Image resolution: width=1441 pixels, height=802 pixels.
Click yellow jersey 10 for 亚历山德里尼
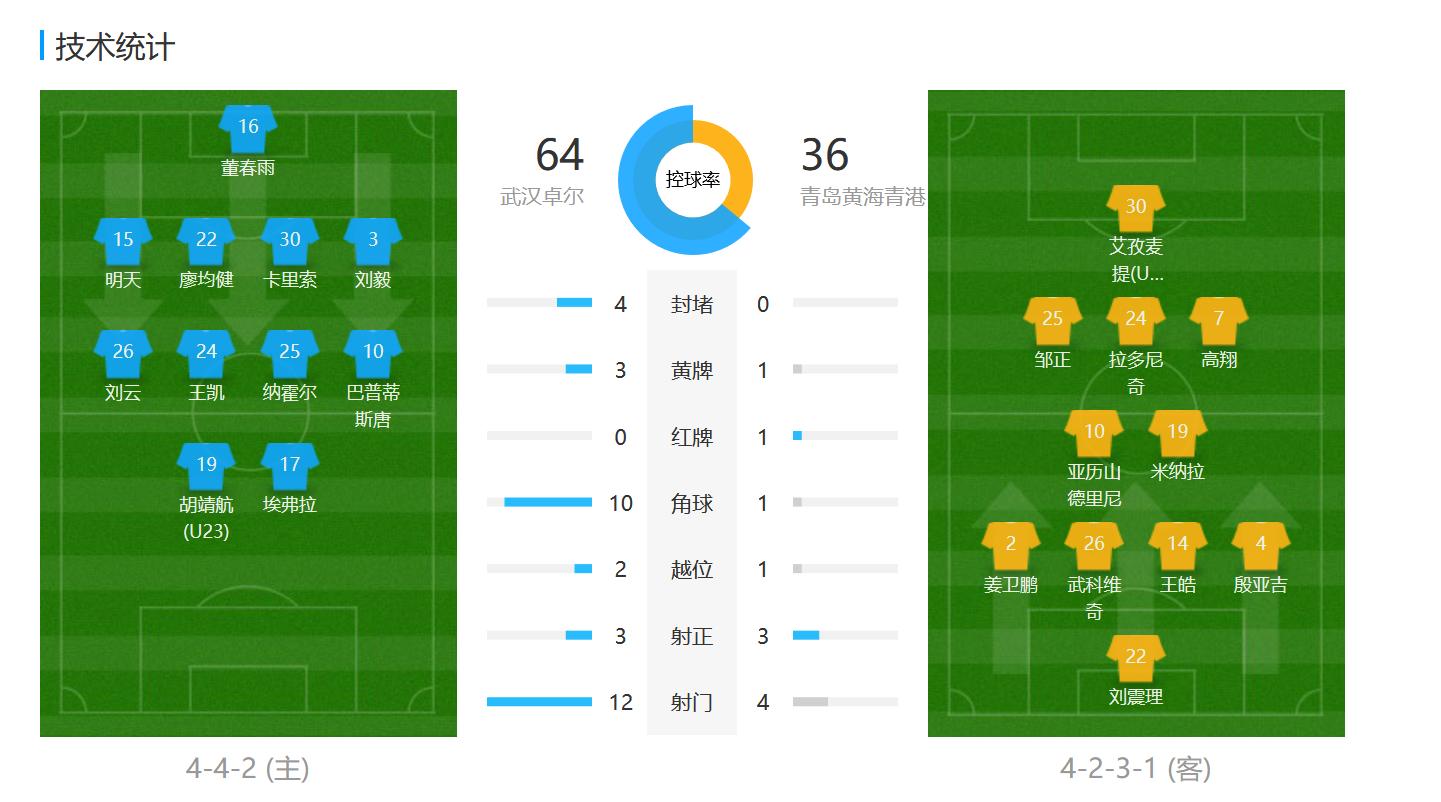coord(1094,432)
